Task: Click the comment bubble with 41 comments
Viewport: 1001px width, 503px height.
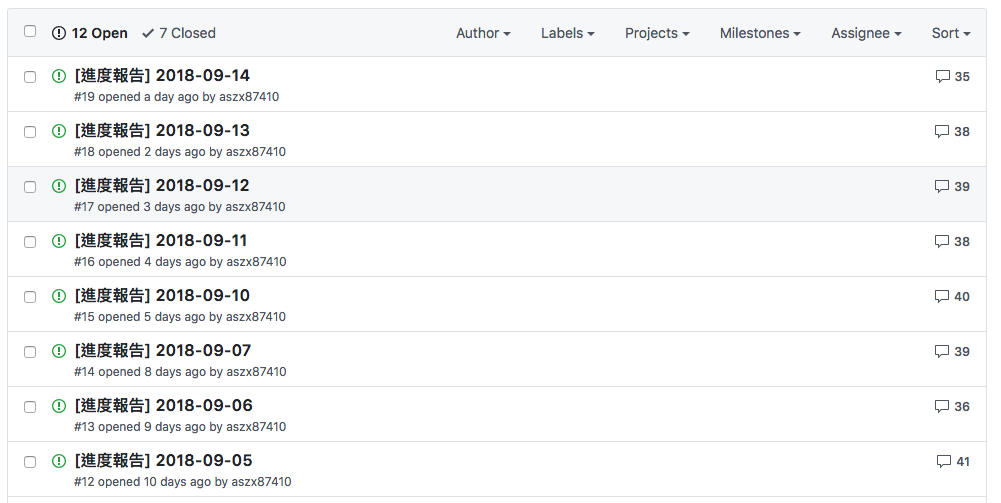Action: click(x=944, y=462)
